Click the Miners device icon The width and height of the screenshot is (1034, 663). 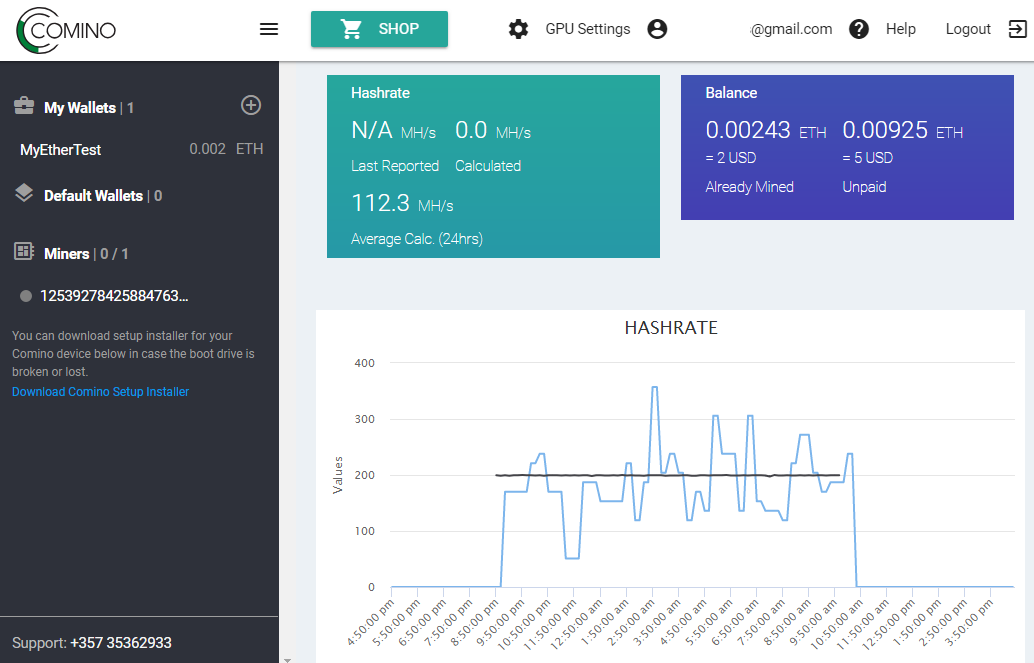[24, 253]
